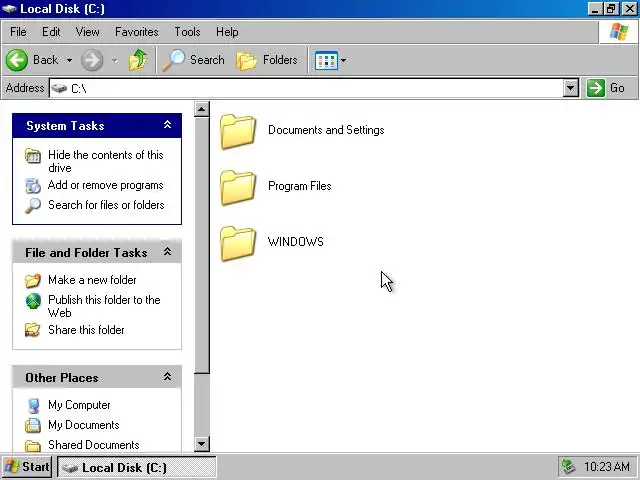Viewport: 640px width, 480px height.
Task: Select the Program Files folder icon
Action: coord(238,187)
